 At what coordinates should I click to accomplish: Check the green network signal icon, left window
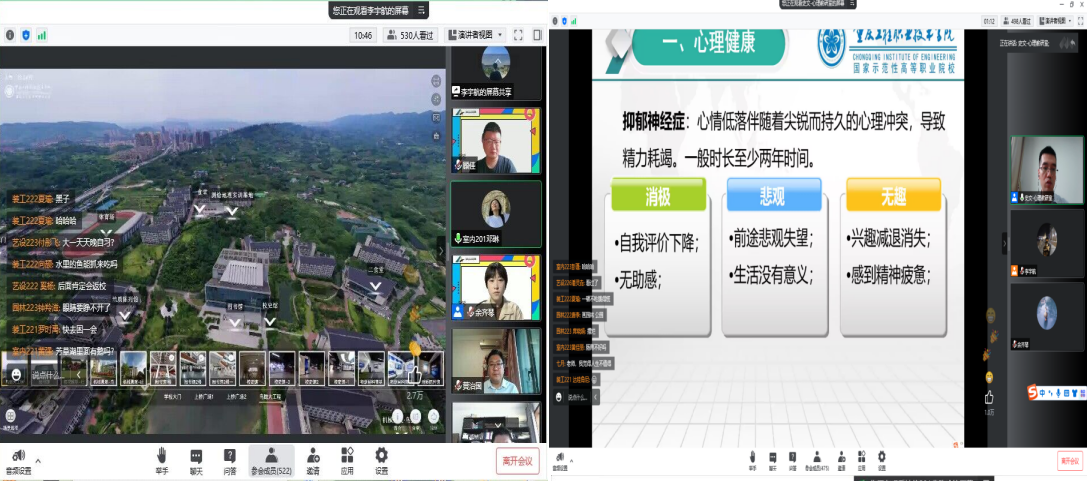[42, 35]
